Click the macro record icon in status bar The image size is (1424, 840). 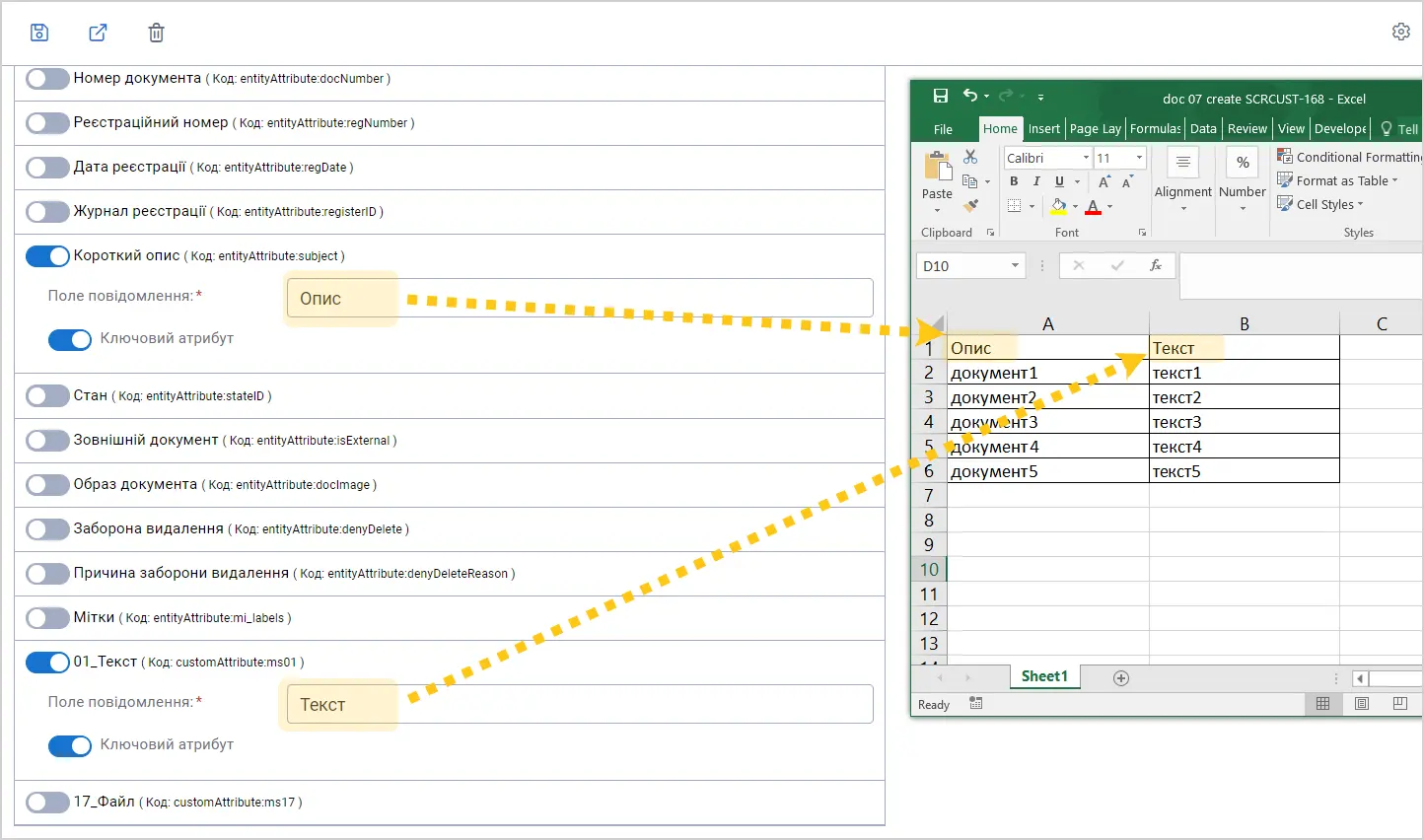(x=975, y=704)
